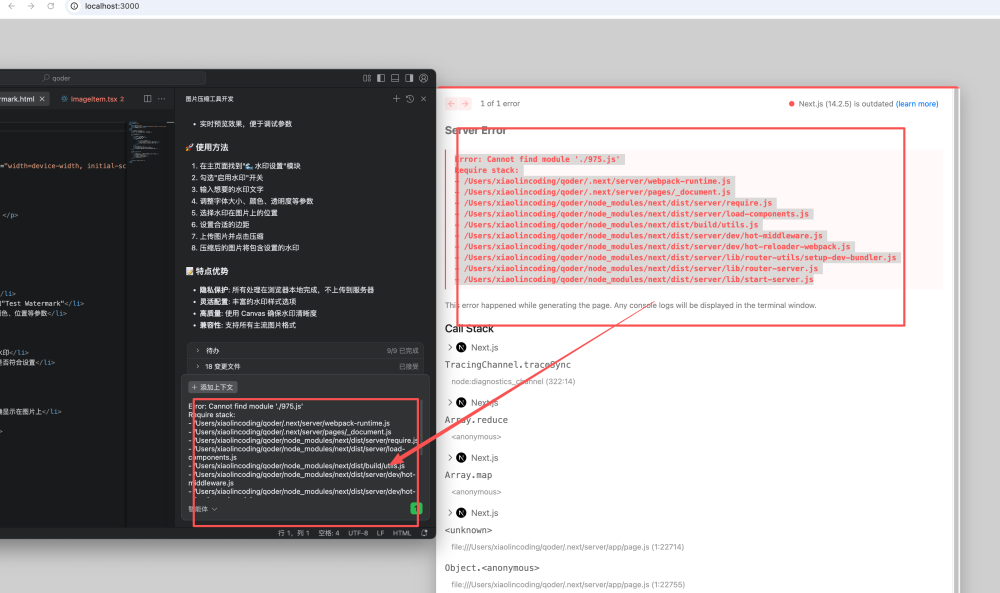
Task: Toggle the bottom panel in Qoder
Action: tap(395, 78)
